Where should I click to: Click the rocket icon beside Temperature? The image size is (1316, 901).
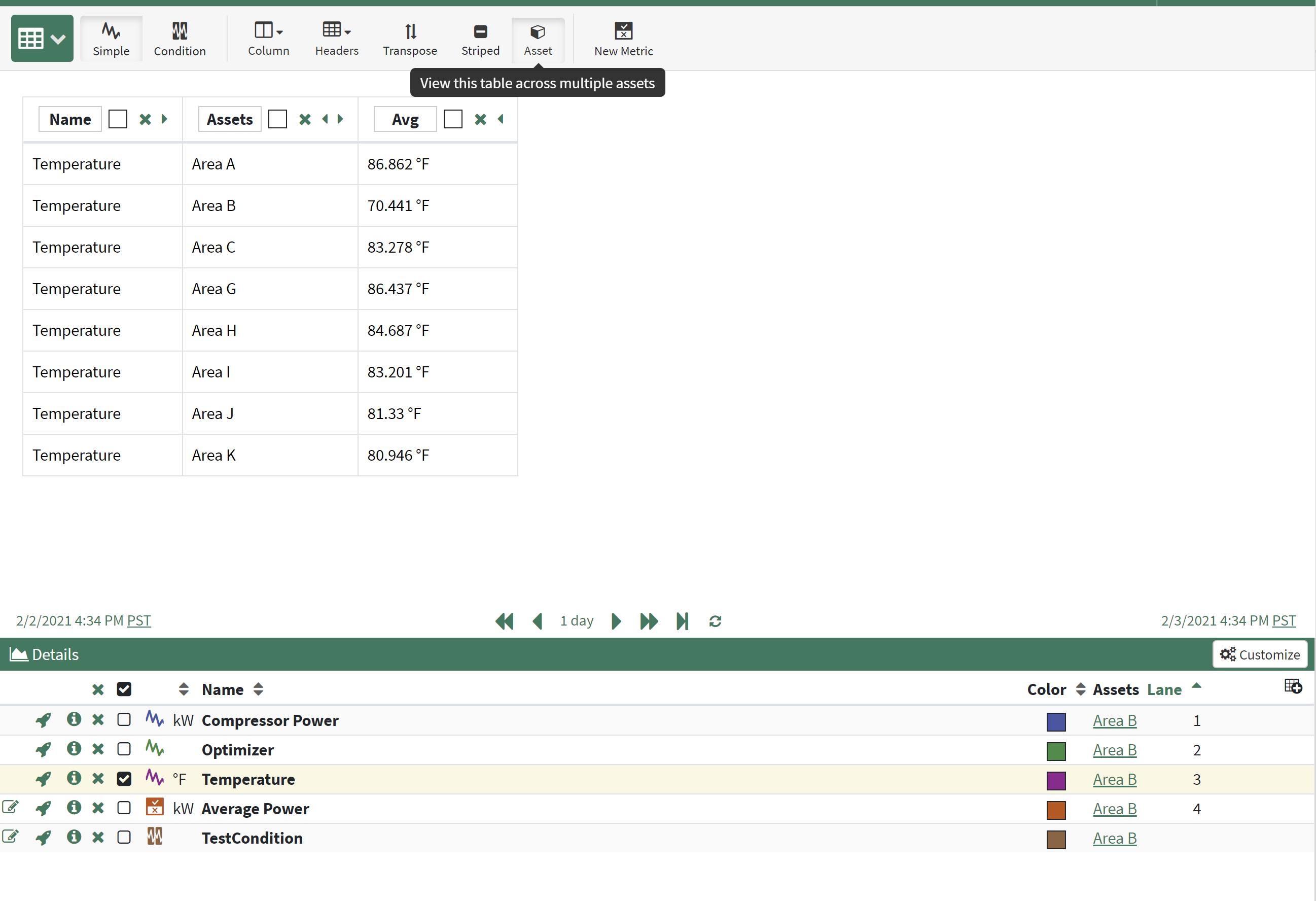[x=43, y=779]
